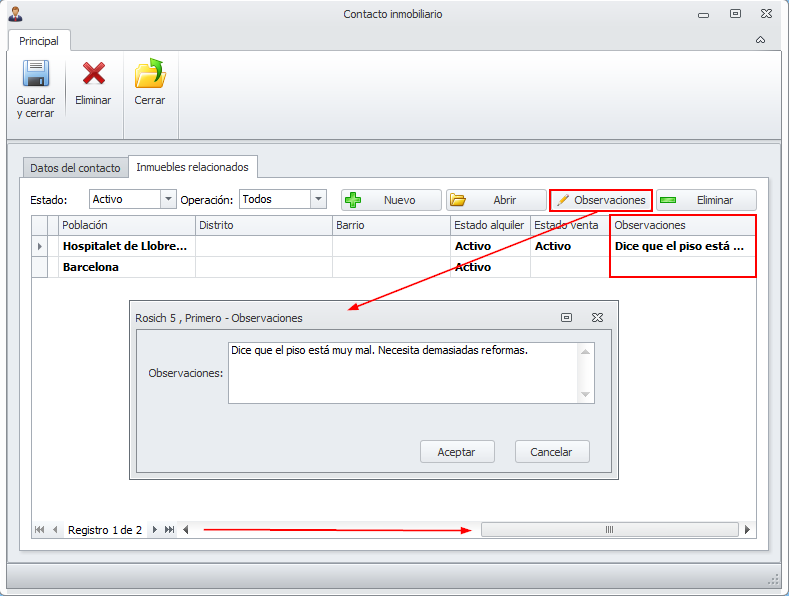Click the green minus Eliminar grid button
This screenshot has height=597, width=790.
point(706,200)
